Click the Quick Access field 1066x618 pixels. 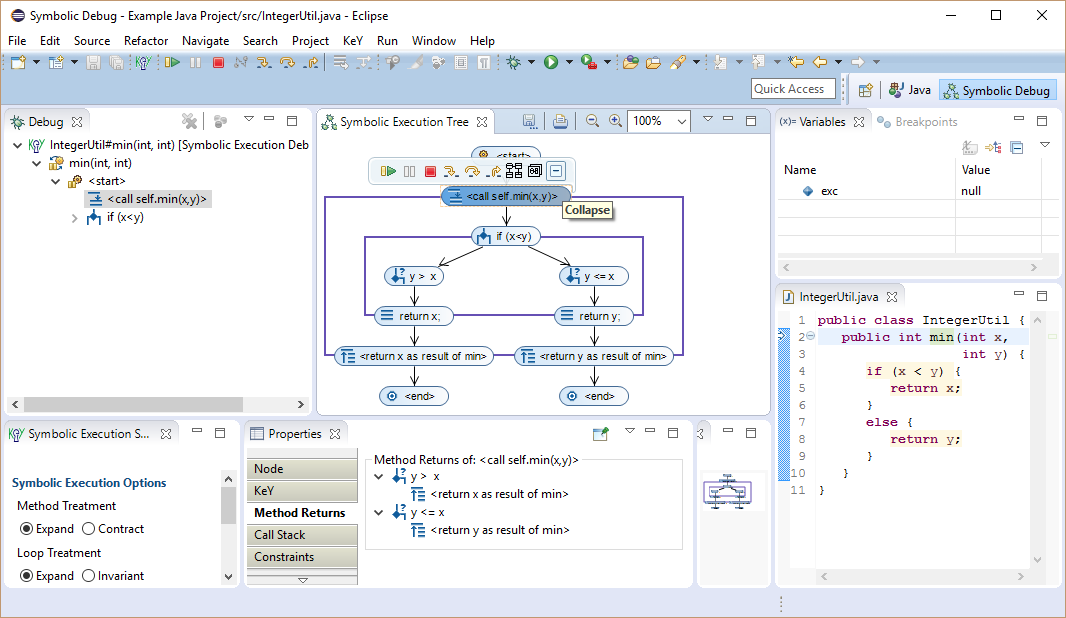793,89
